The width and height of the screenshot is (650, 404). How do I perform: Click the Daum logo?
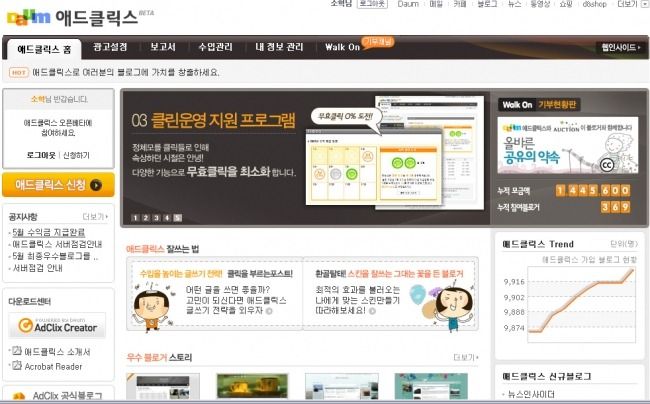coord(29,17)
